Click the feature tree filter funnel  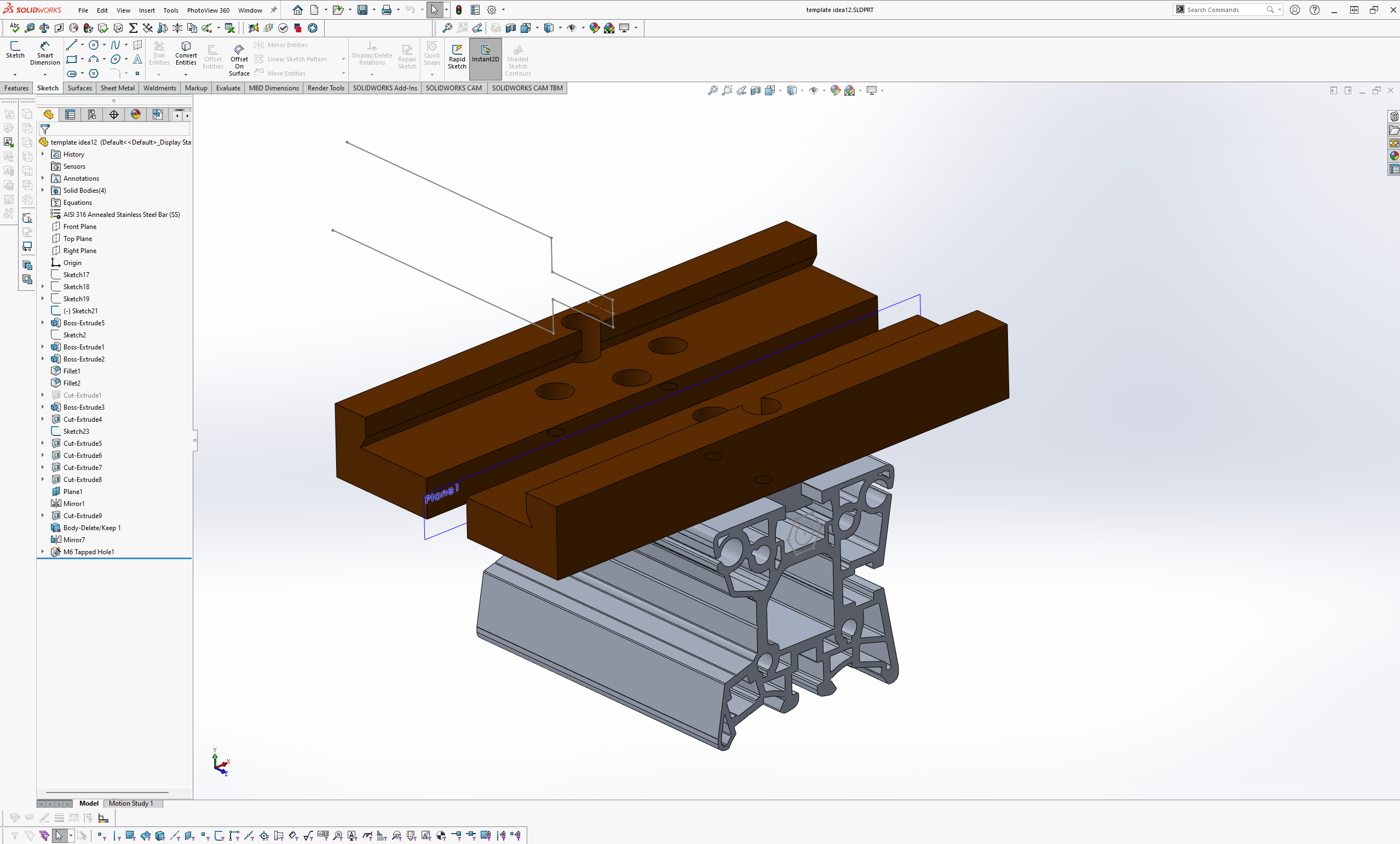(x=45, y=130)
